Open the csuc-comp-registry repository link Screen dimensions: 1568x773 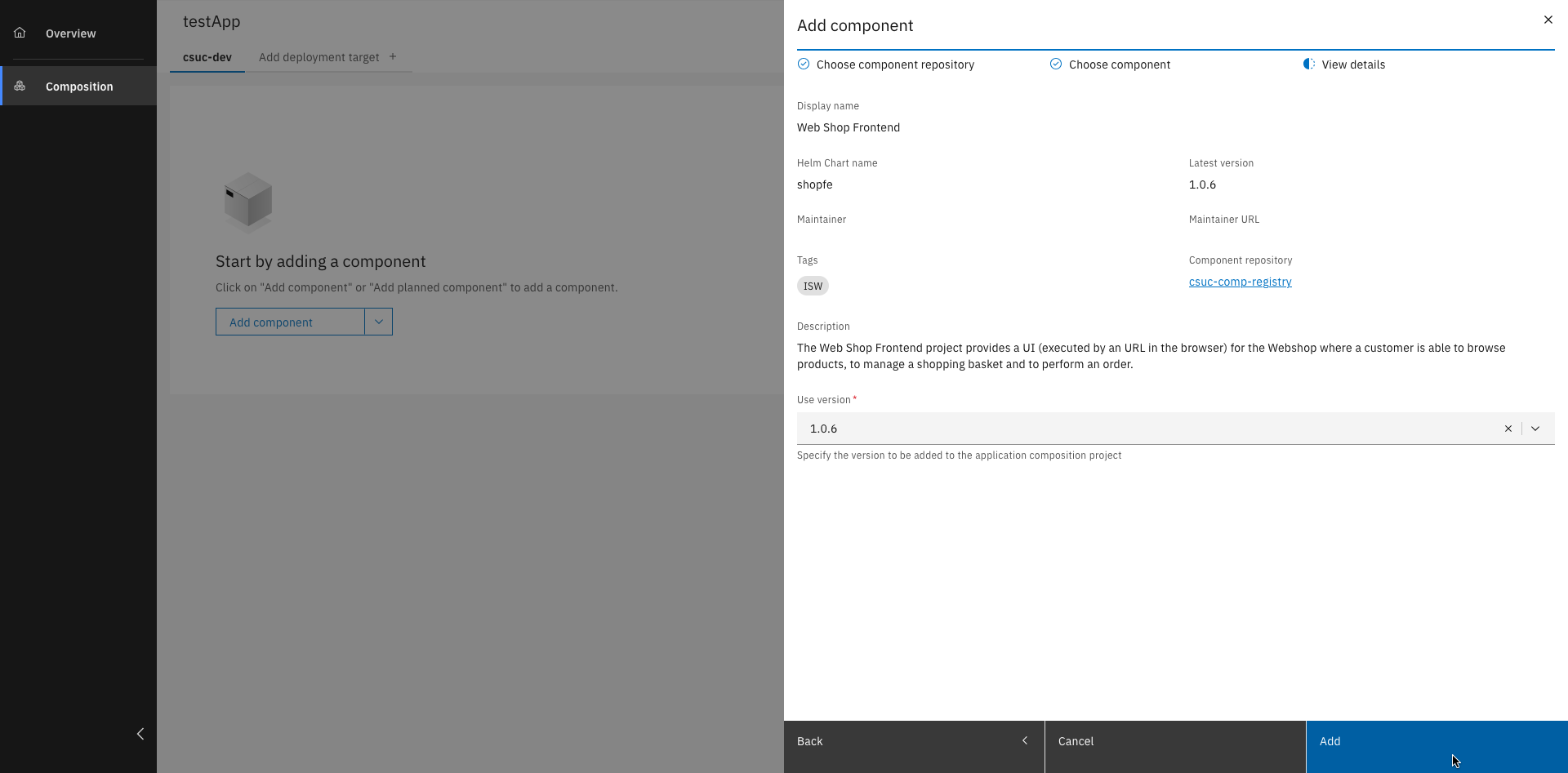(x=1240, y=282)
